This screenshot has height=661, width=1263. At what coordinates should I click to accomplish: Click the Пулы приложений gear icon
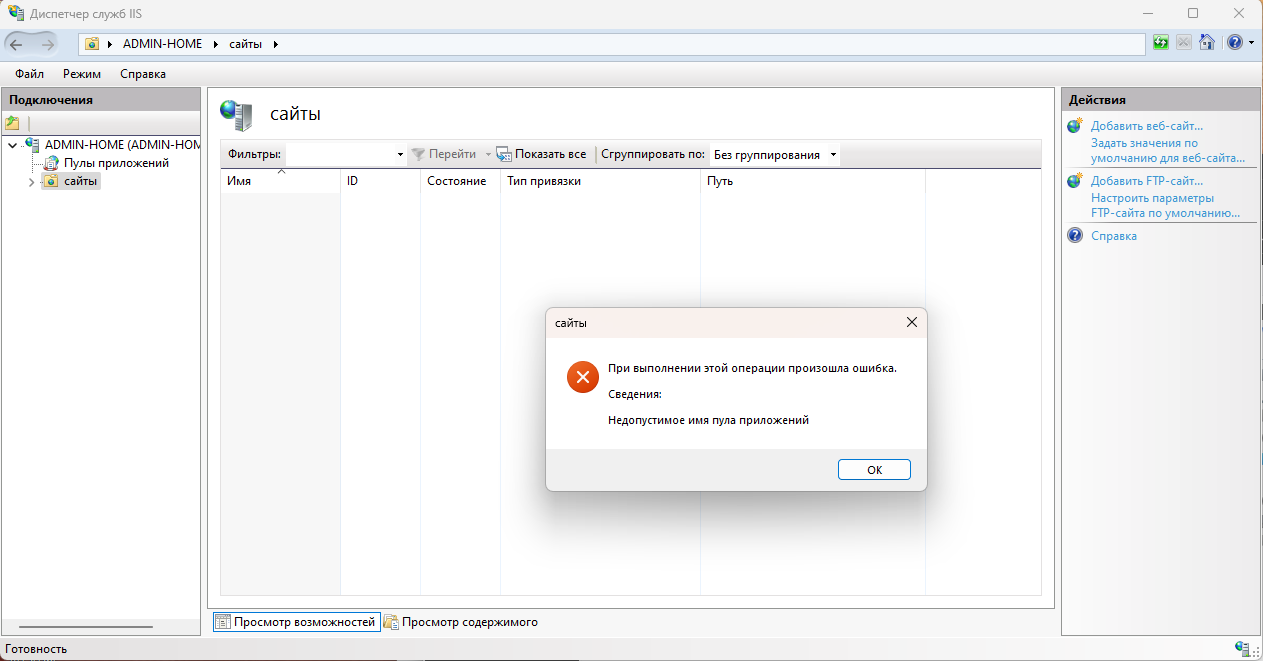(51, 163)
